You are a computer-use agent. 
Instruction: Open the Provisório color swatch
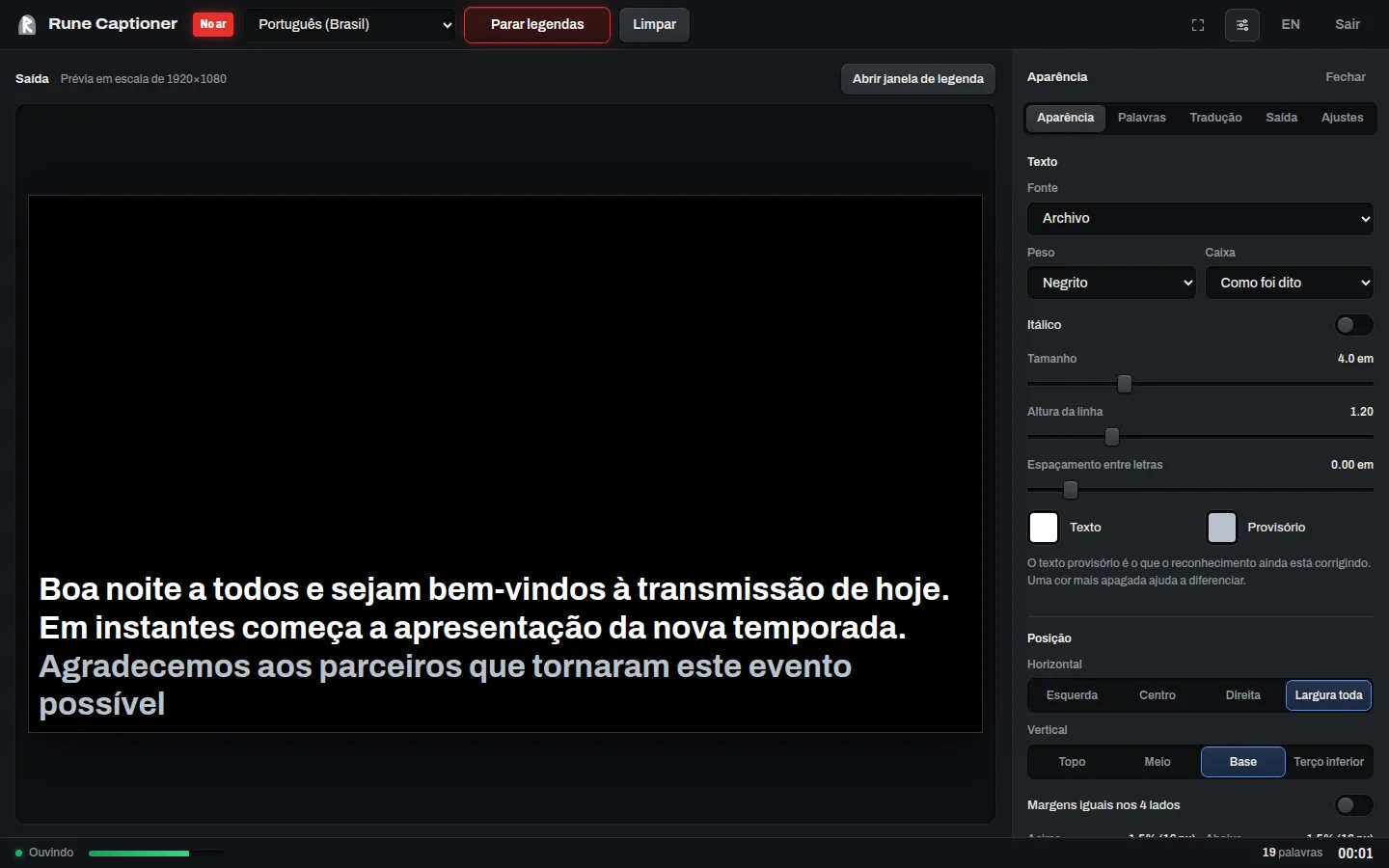[x=1222, y=528]
